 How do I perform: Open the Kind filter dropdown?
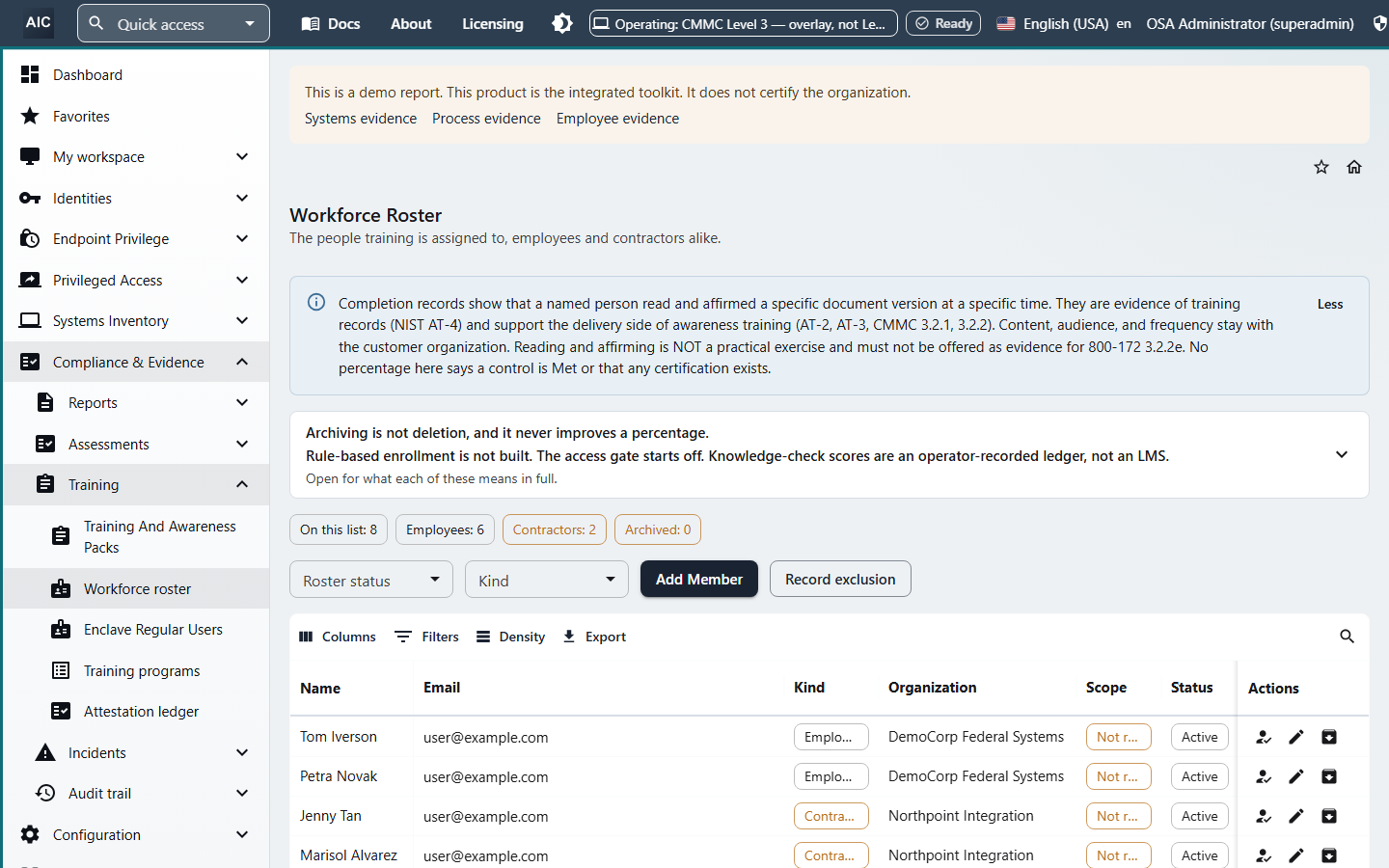[547, 580]
